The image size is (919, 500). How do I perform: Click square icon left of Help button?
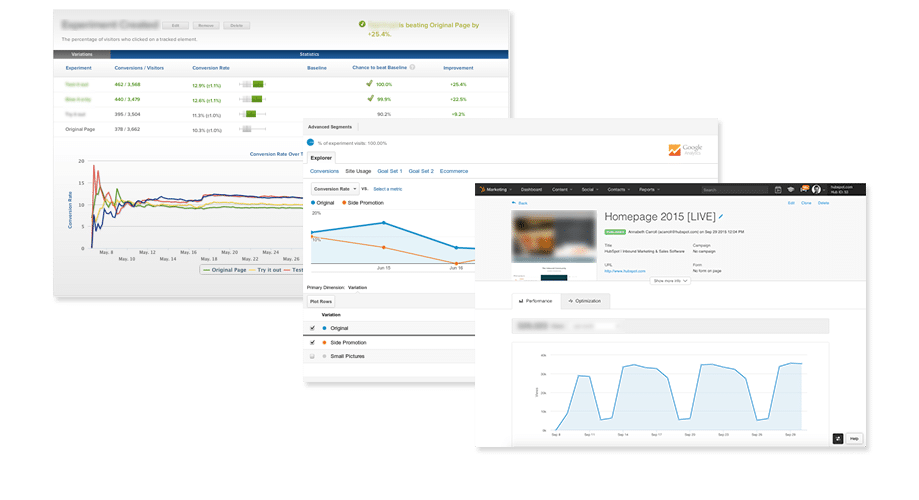tap(838, 438)
